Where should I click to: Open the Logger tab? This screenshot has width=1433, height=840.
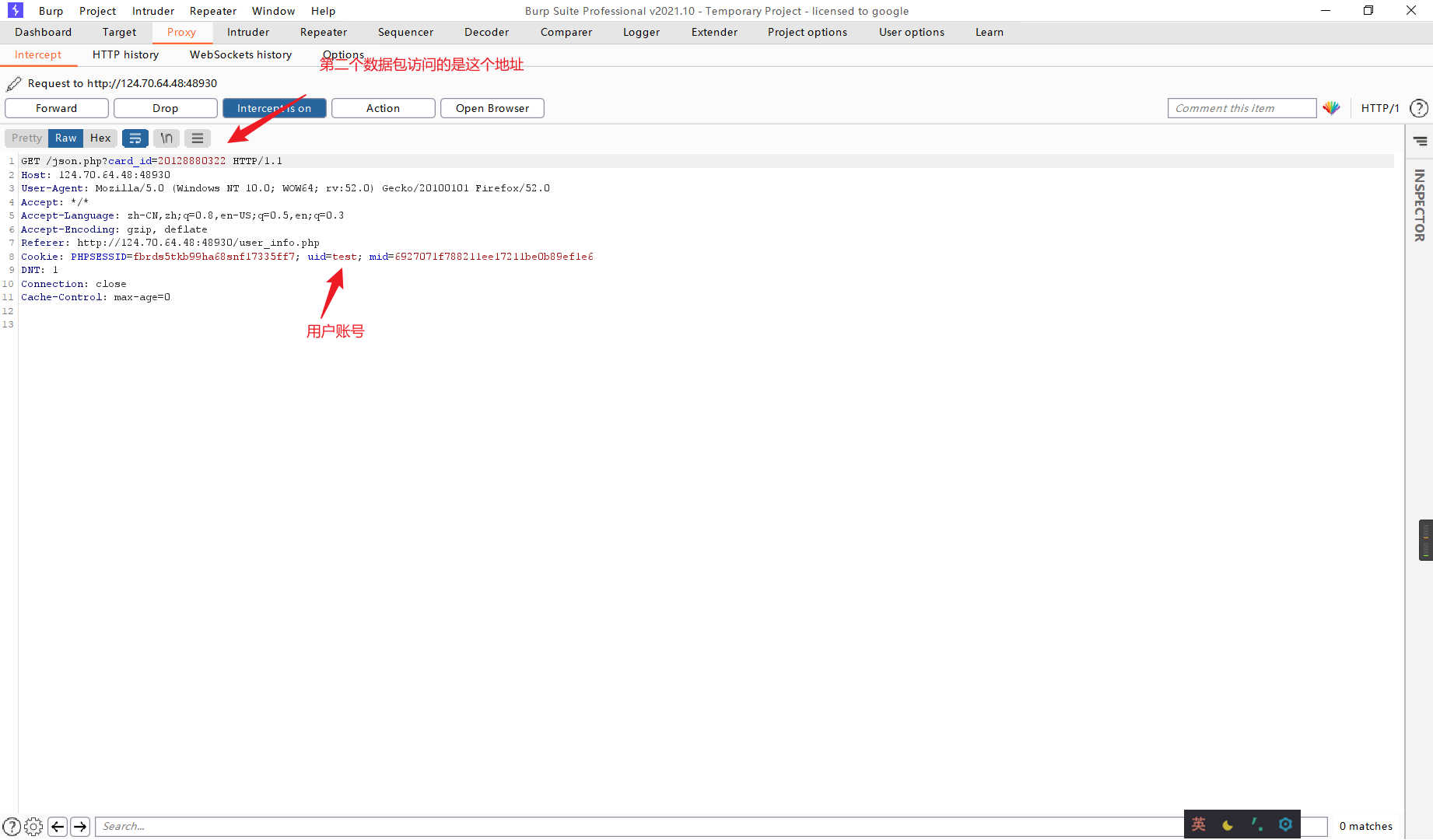pos(642,32)
